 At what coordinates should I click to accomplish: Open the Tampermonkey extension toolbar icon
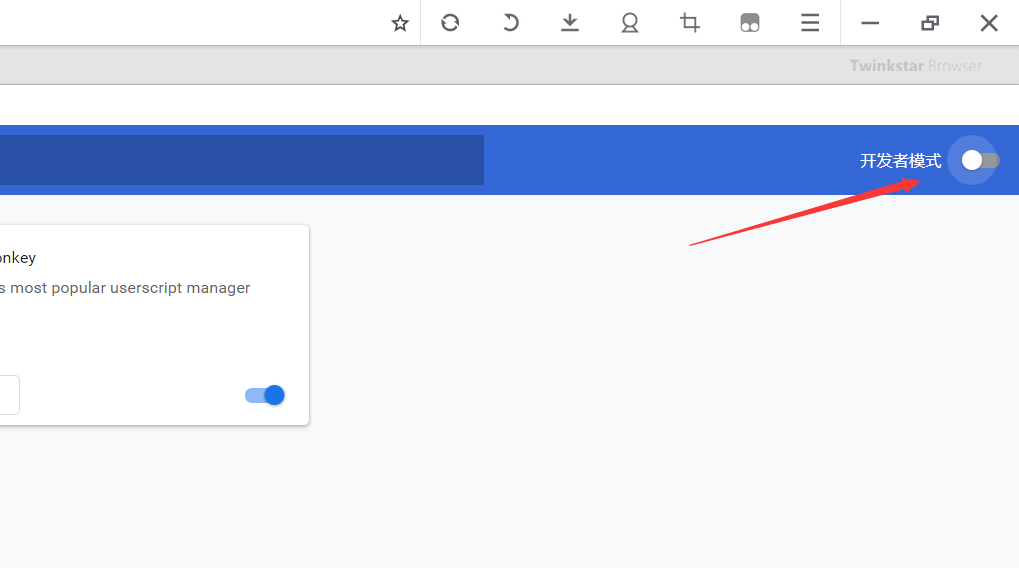(x=750, y=23)
